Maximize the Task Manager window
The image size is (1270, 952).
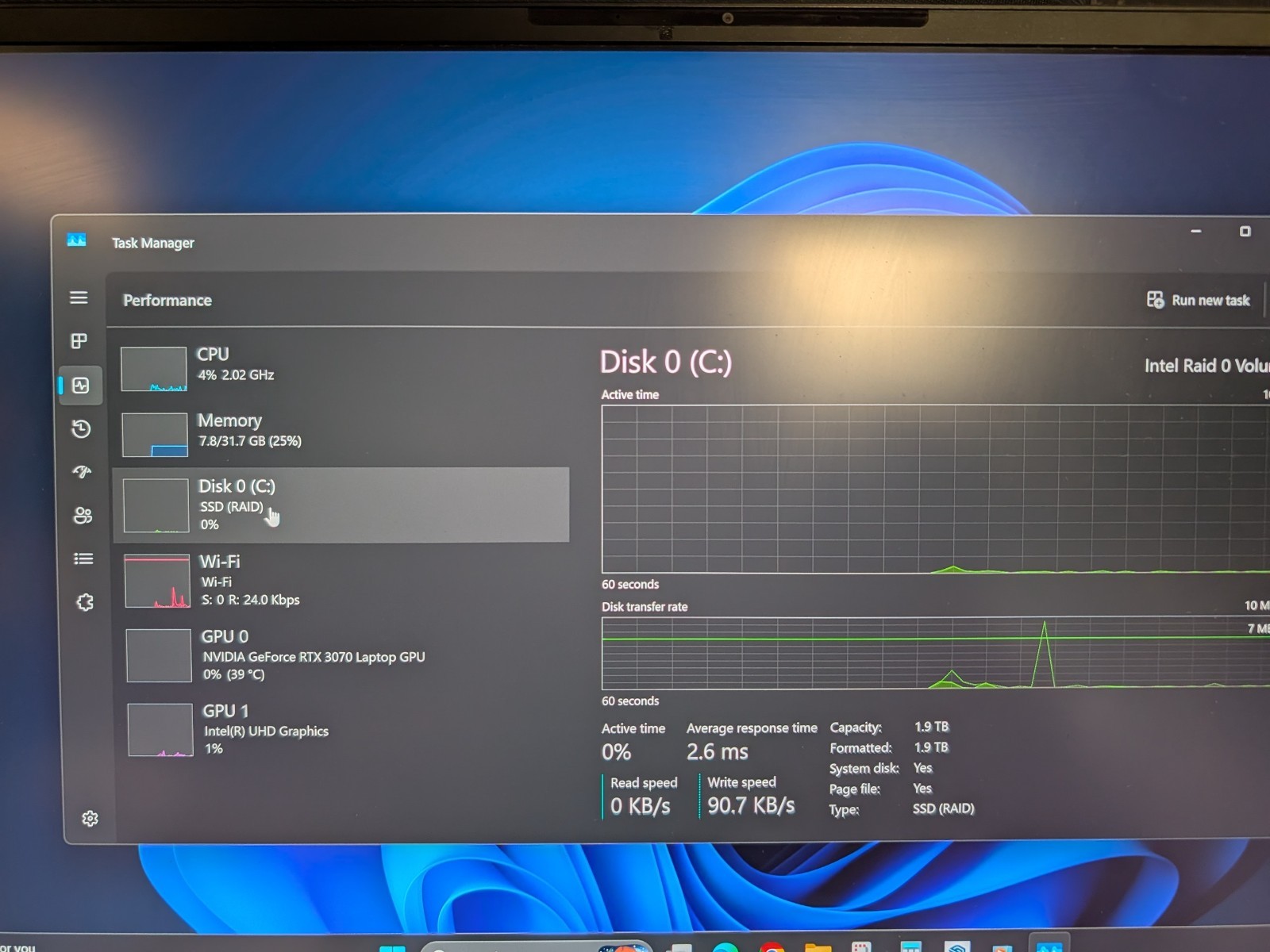coord(1245,231)
